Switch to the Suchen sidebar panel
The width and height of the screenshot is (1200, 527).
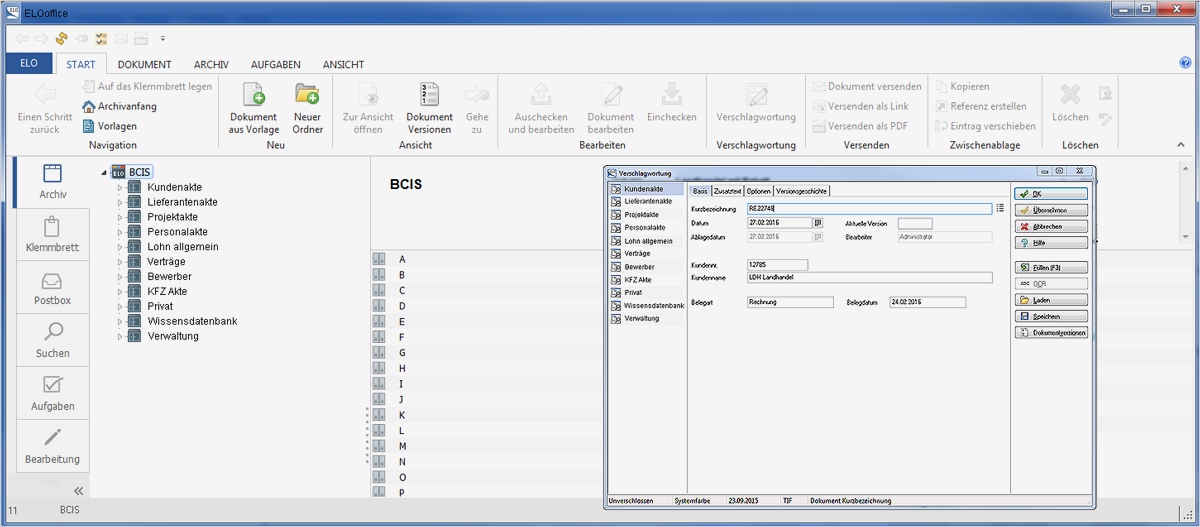(52, 340)
